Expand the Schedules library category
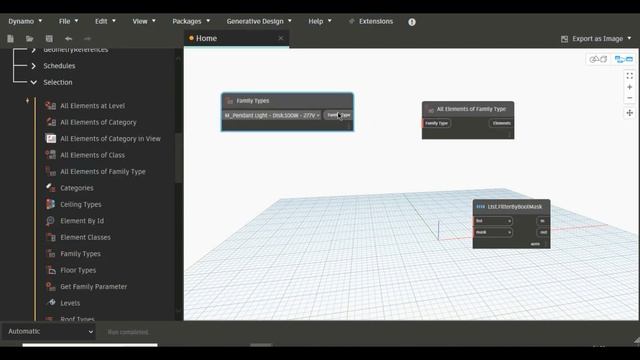Image resolution: width=640 pixels, height=360 pixels. (33, 66)
